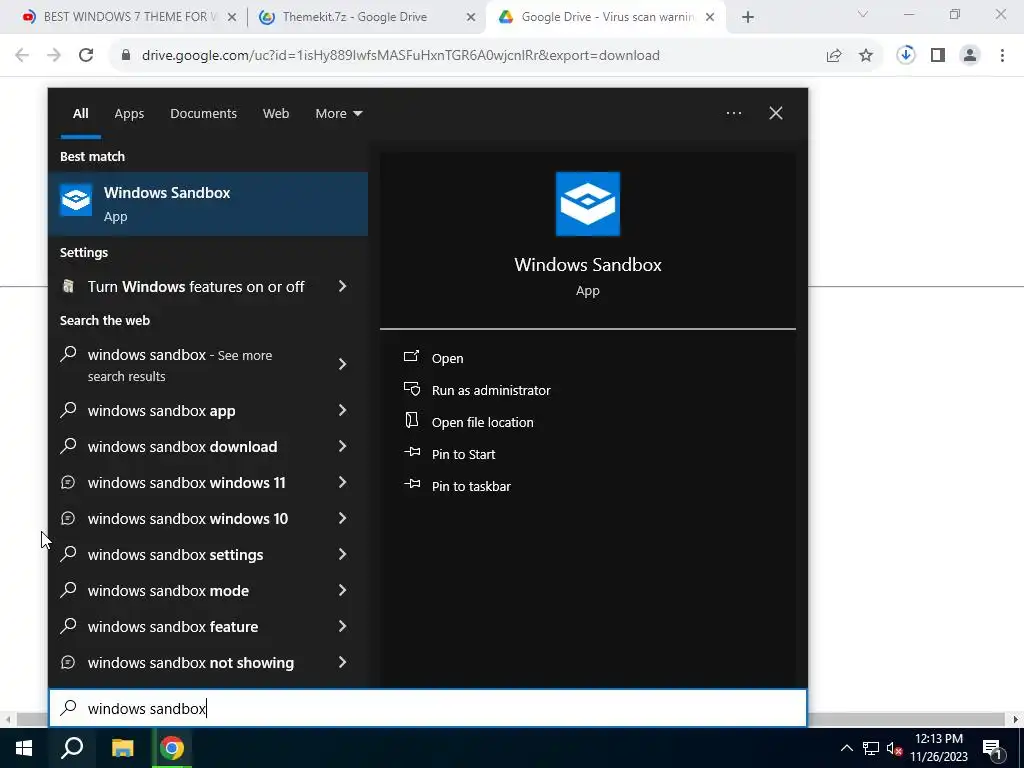Click the windows sandbox search input
Image resolution: width=1024 pixels, height=768 pixels.
428,708
